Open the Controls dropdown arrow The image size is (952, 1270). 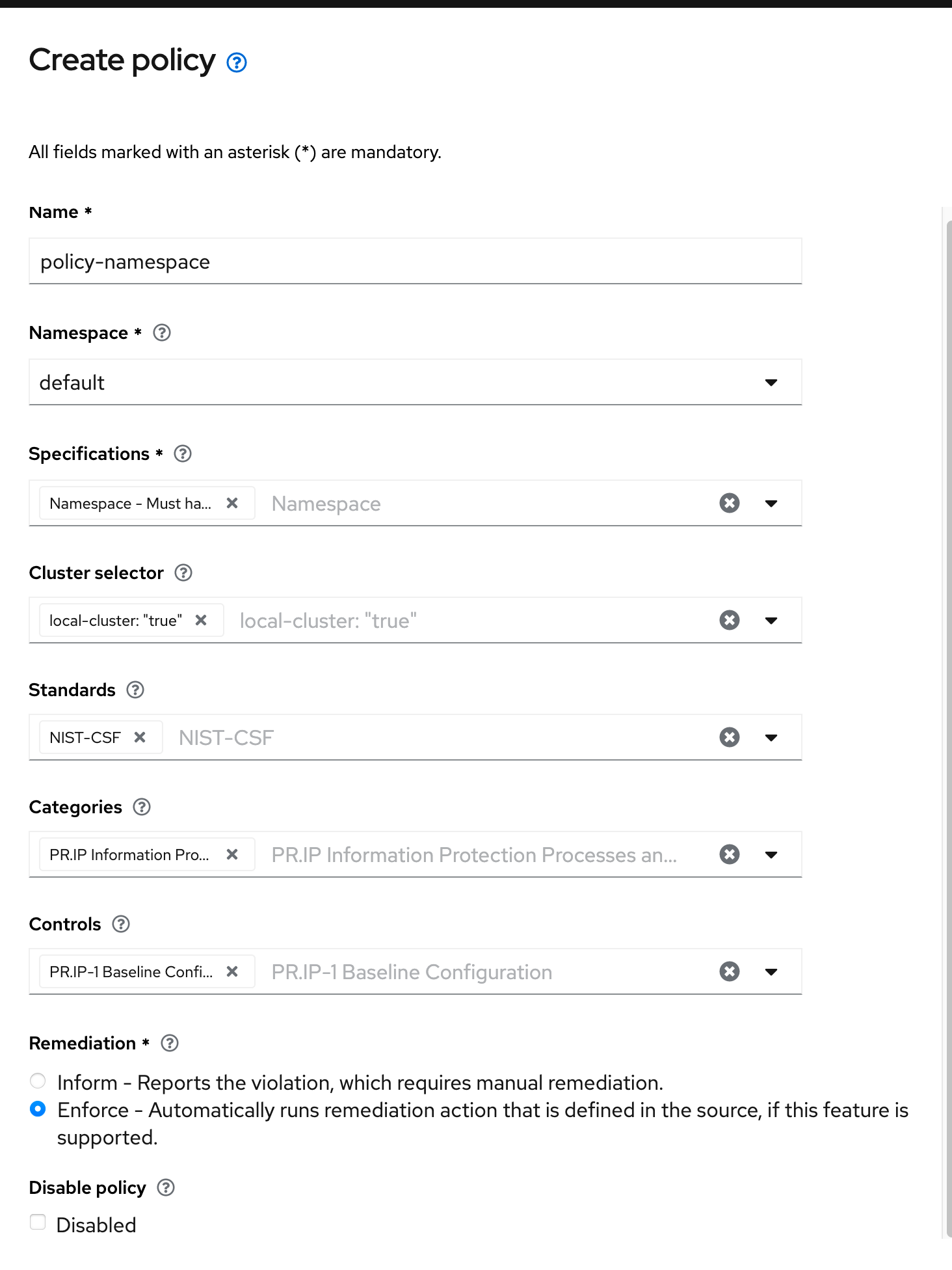pyautogui.click(x=771, y=972)
